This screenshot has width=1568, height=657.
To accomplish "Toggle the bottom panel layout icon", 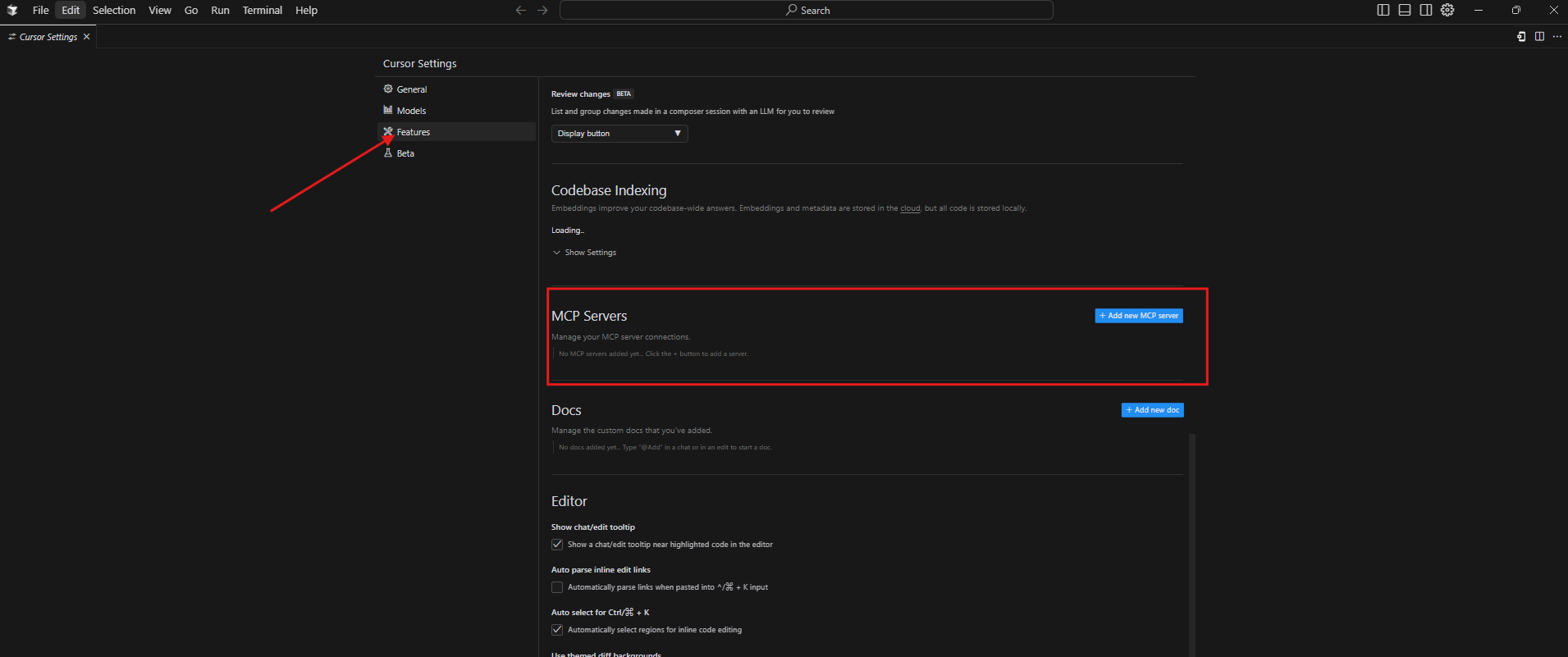I will click(x=1405, y=10).
